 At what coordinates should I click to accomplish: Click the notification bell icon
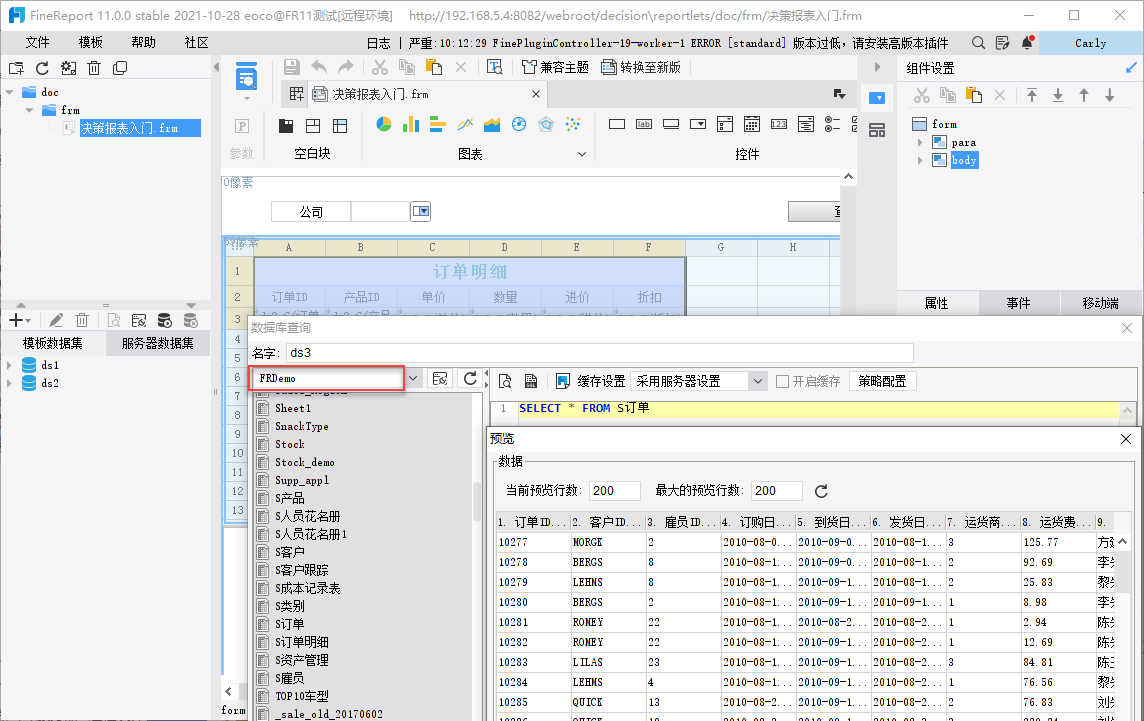1025,43
